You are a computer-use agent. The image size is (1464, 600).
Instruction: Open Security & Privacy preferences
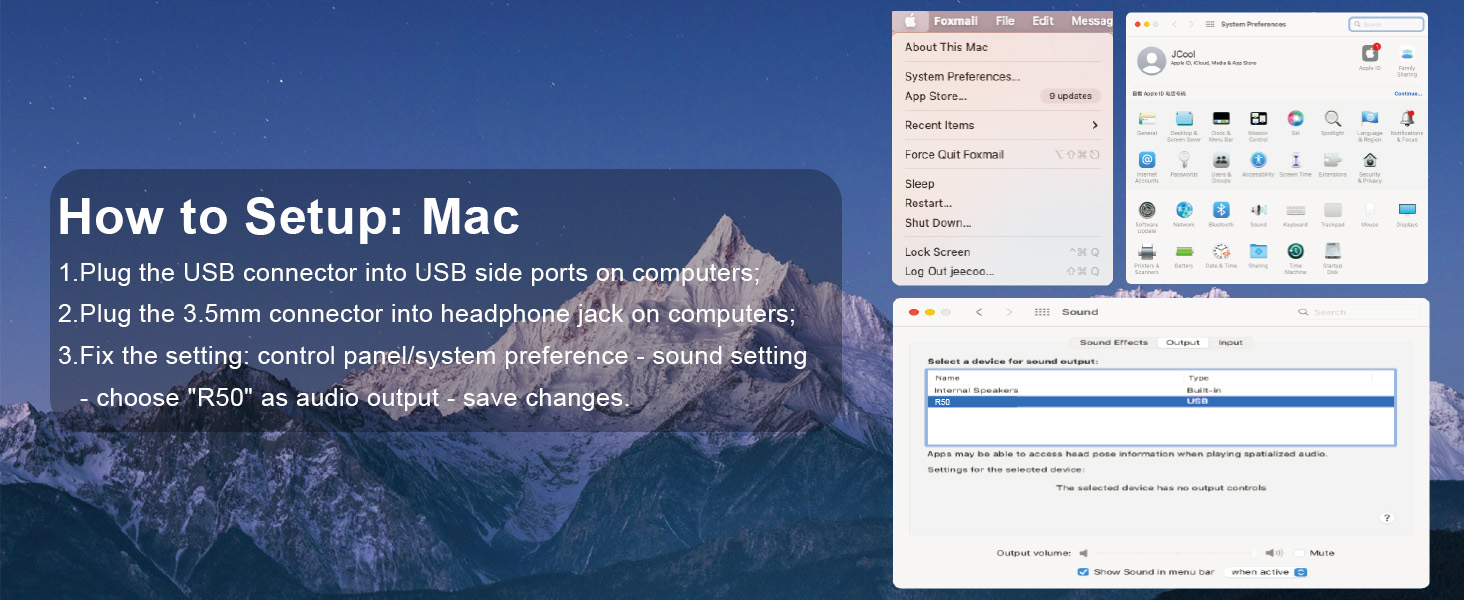[x=1370, y=160]
